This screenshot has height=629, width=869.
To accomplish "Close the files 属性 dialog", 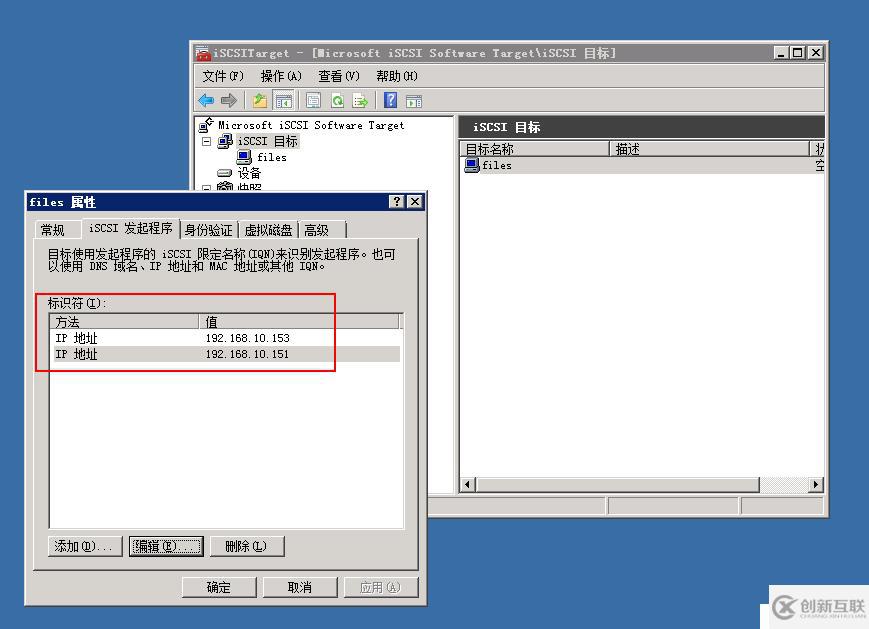I will click(415, 202).
